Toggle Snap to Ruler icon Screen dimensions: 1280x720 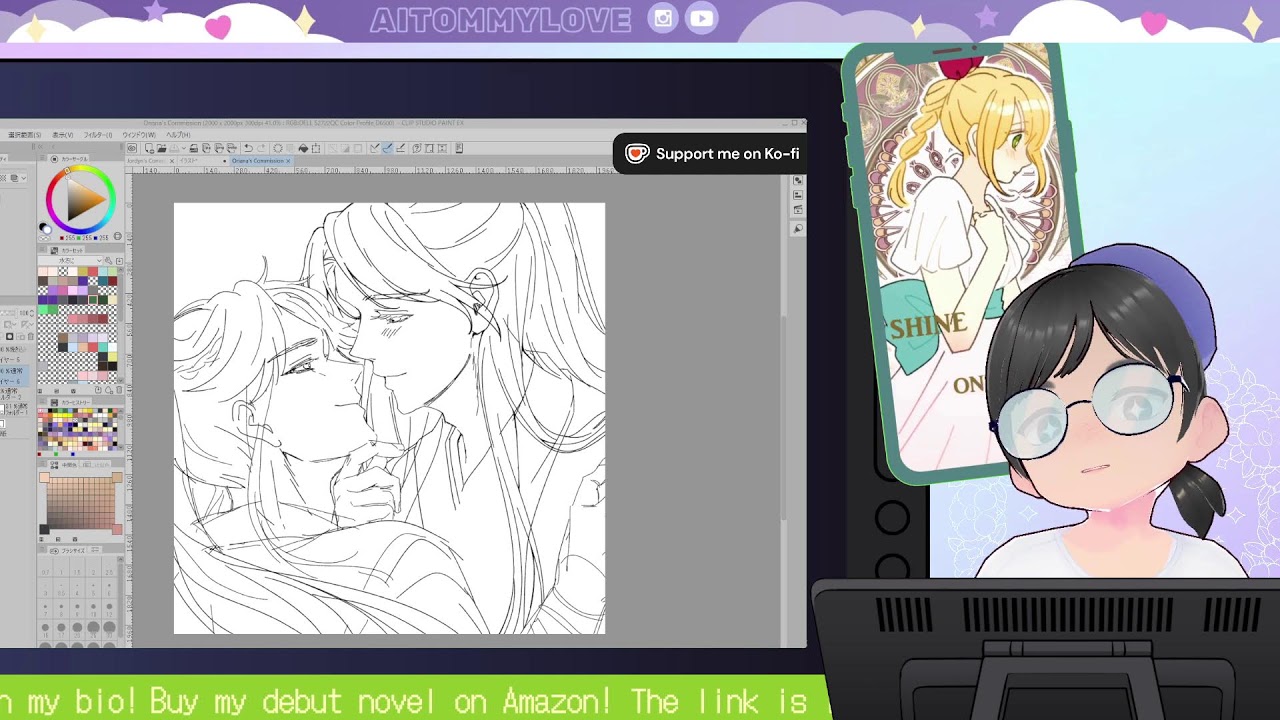(x=375, y=148)
